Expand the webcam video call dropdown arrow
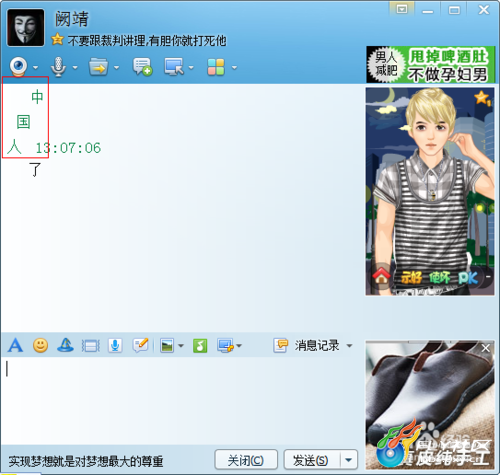 [x=35, y=67]
